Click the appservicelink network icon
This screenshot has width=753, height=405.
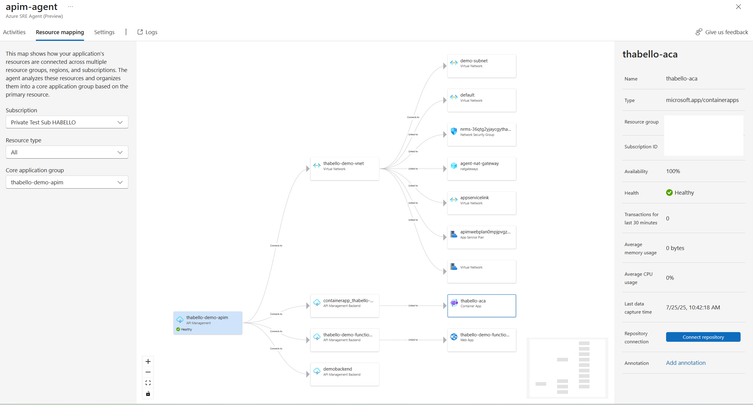pyautogui.click(x=454, y=199)
